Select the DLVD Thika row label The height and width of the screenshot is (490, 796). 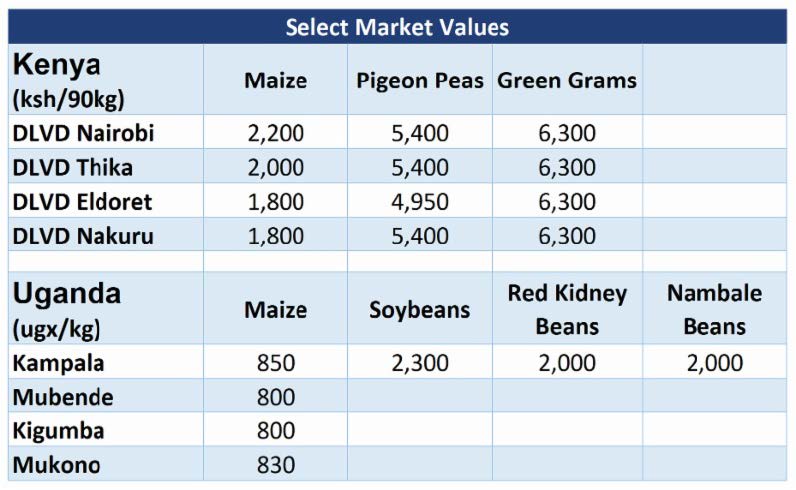[73, 168]
